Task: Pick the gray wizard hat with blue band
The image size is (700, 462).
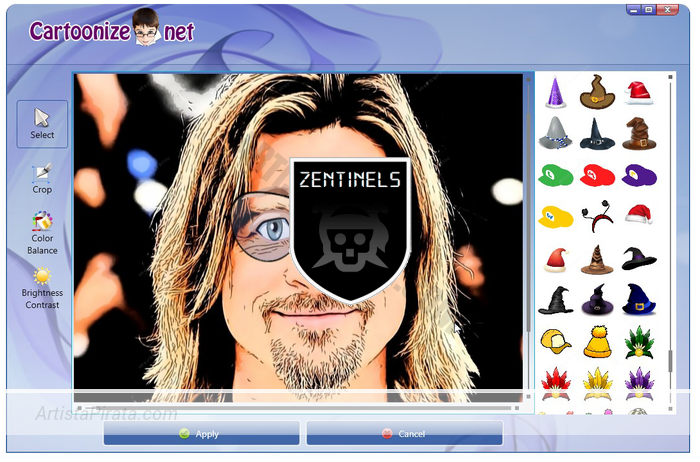Action: (x=555, y=133)
